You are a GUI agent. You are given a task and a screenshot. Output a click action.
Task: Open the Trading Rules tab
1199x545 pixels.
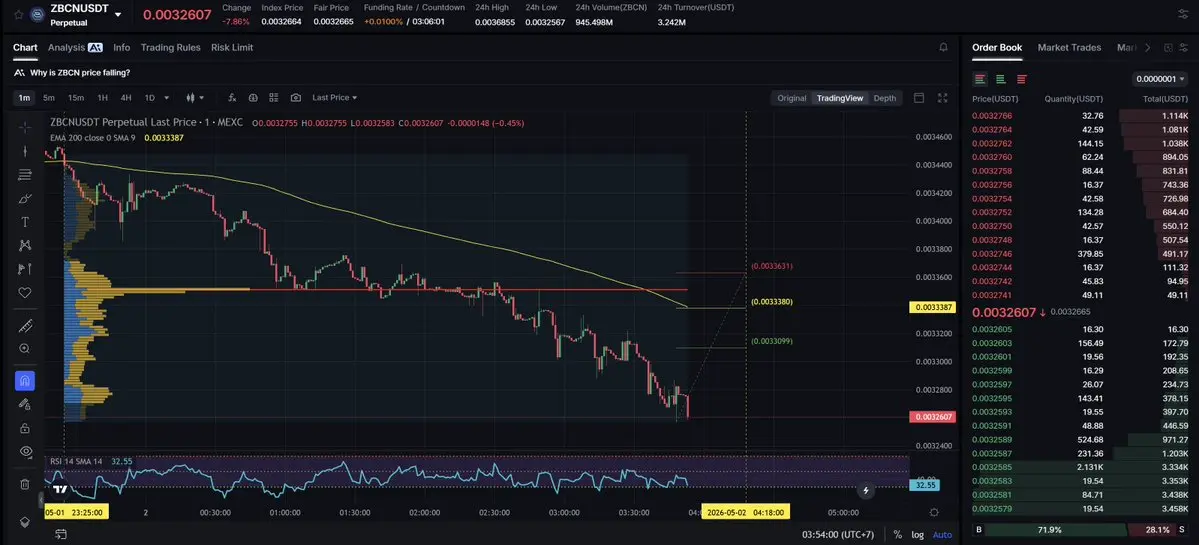(x=171, y=47)
